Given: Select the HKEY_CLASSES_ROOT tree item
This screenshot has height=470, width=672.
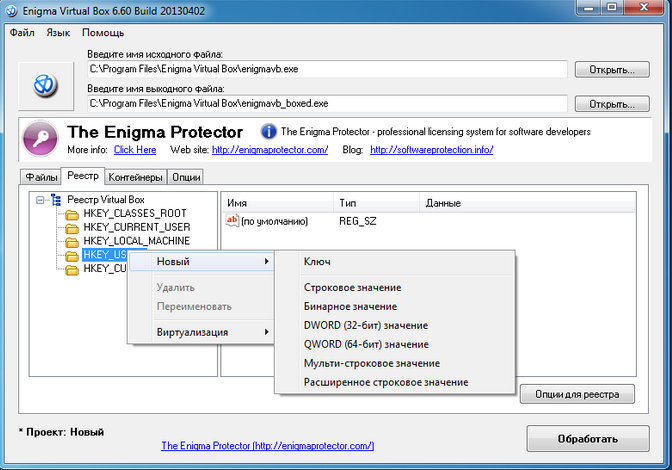Looking at the screenshot, I should pyautogui.click(x=135, y=213).
